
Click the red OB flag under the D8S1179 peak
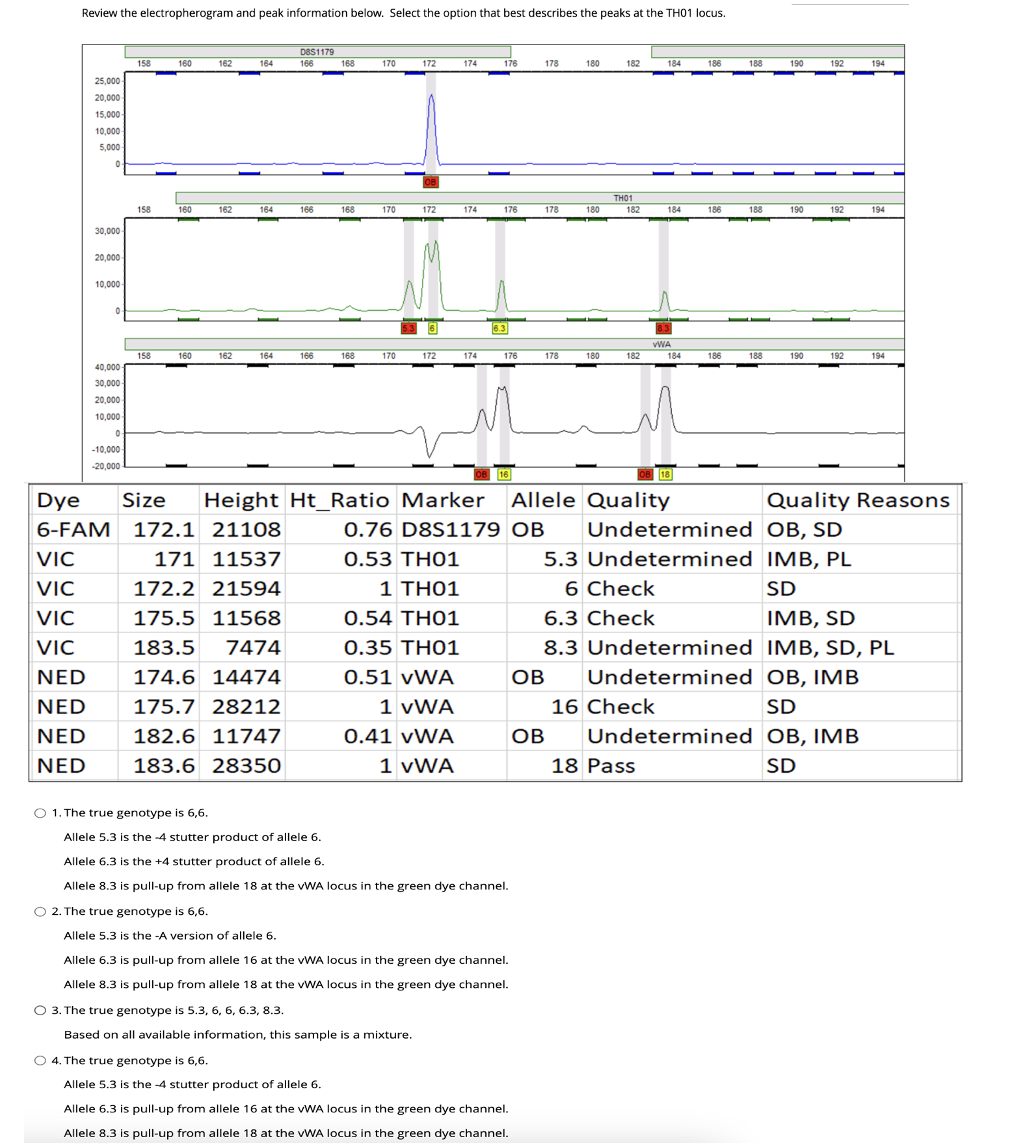pyautogui.click(x=430, y=182)
